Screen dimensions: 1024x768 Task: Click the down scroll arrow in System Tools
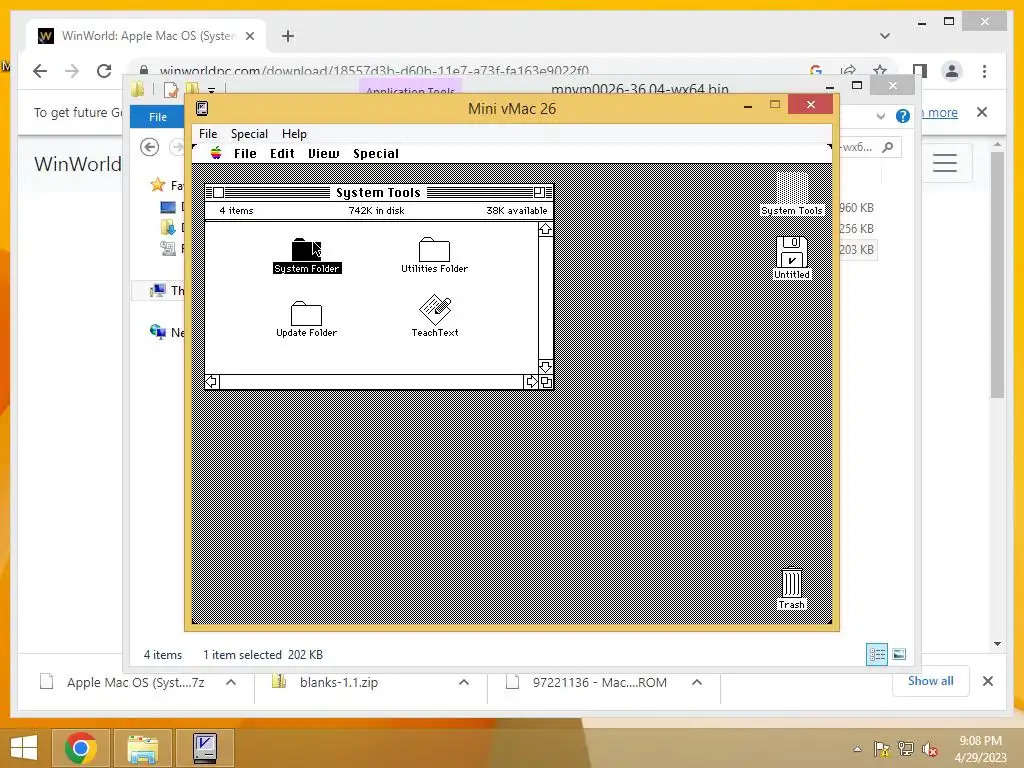(545, 366)
